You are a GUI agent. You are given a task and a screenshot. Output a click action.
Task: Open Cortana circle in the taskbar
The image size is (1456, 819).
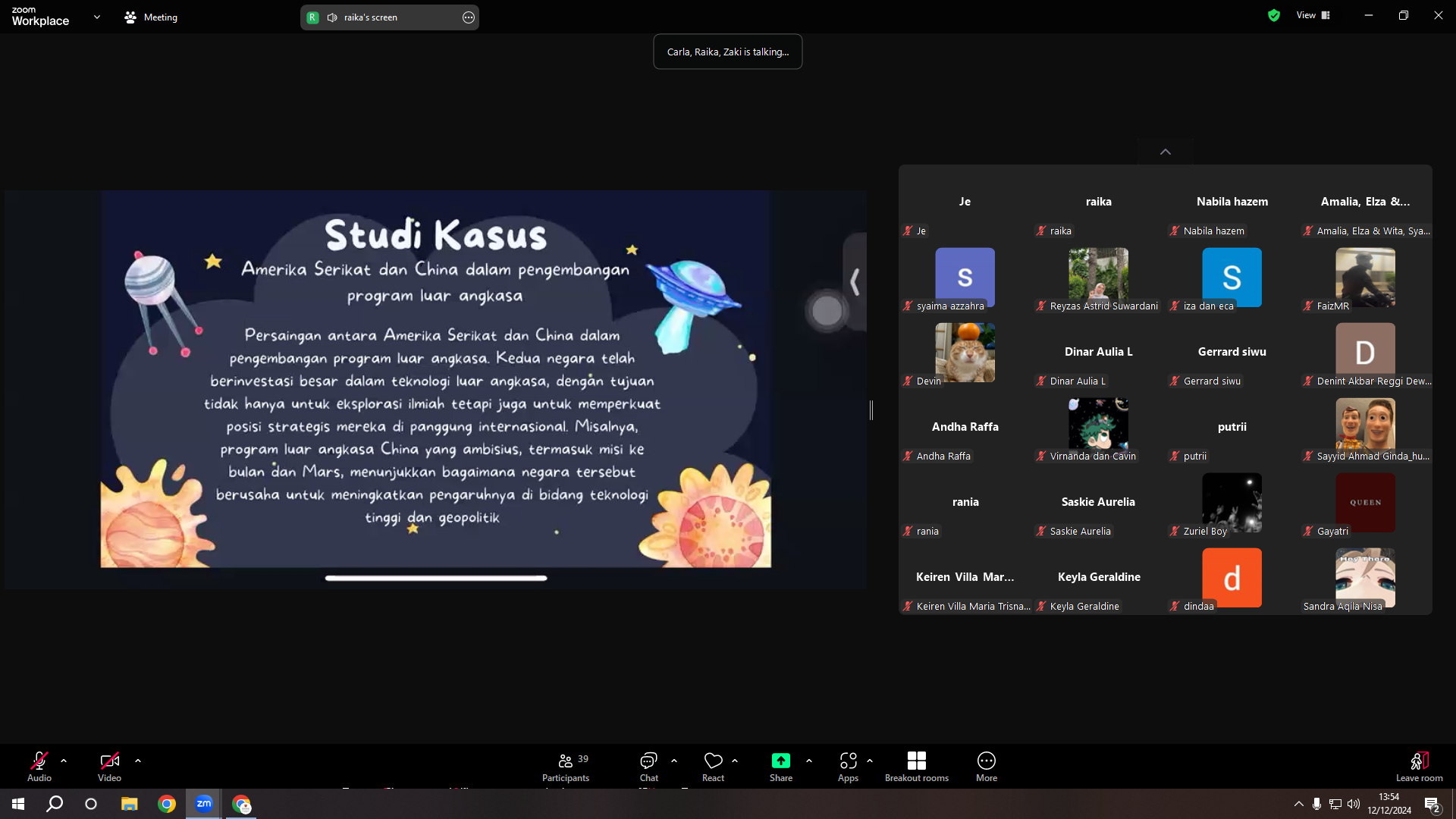[x=91, y=804]
